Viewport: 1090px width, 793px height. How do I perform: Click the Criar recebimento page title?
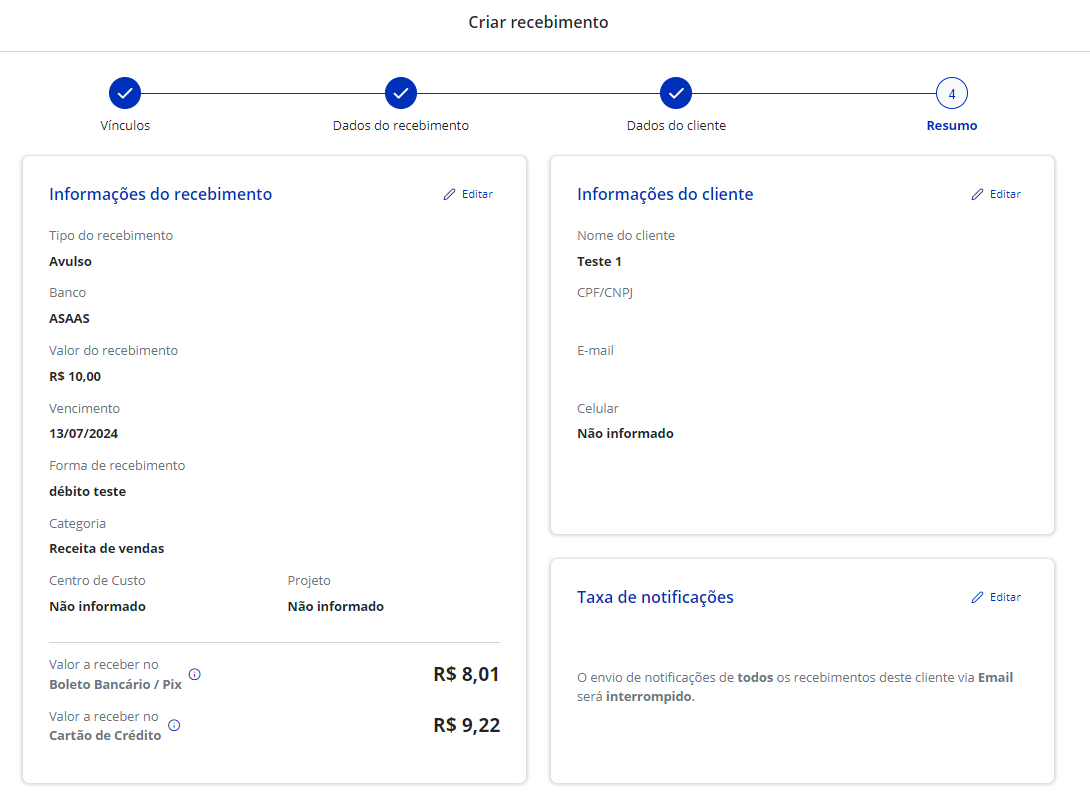click(x=538, y=22)
